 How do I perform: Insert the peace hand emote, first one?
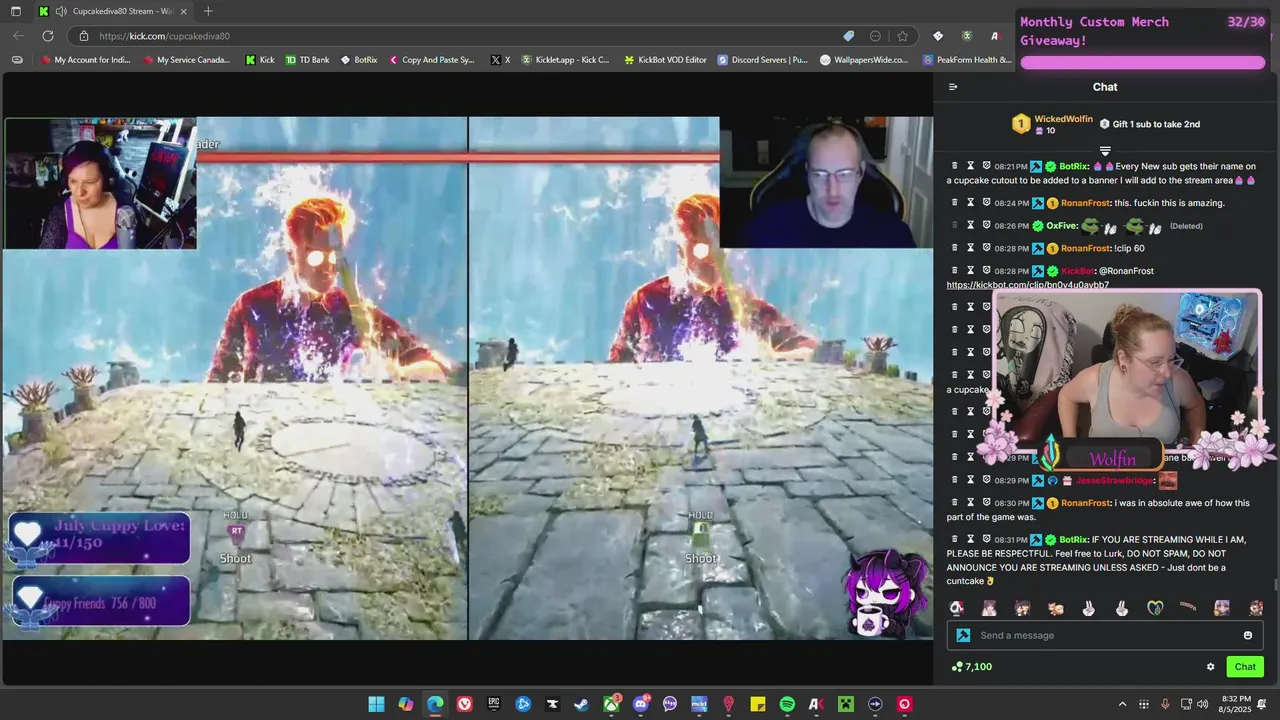[x=1088, y=608]
